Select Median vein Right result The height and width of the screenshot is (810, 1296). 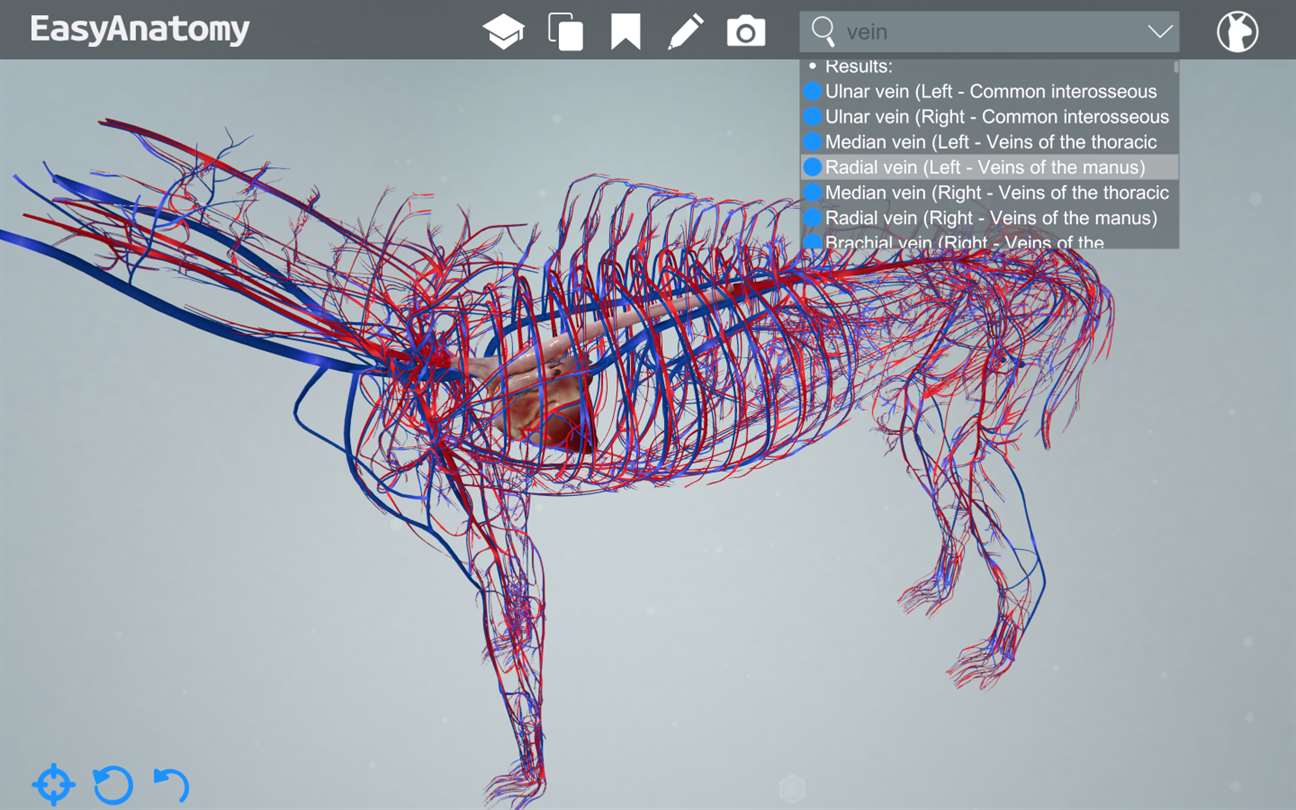click(989, 192)
